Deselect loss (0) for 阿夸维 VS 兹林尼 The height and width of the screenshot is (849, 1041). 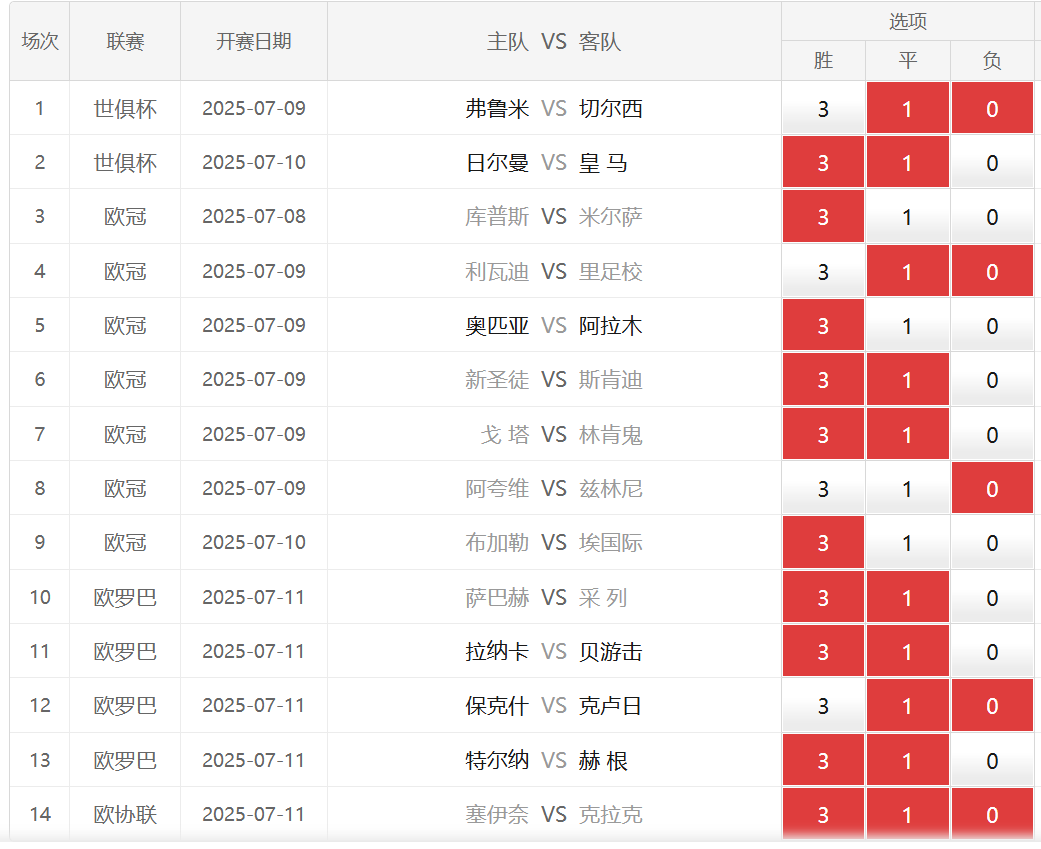992,489
